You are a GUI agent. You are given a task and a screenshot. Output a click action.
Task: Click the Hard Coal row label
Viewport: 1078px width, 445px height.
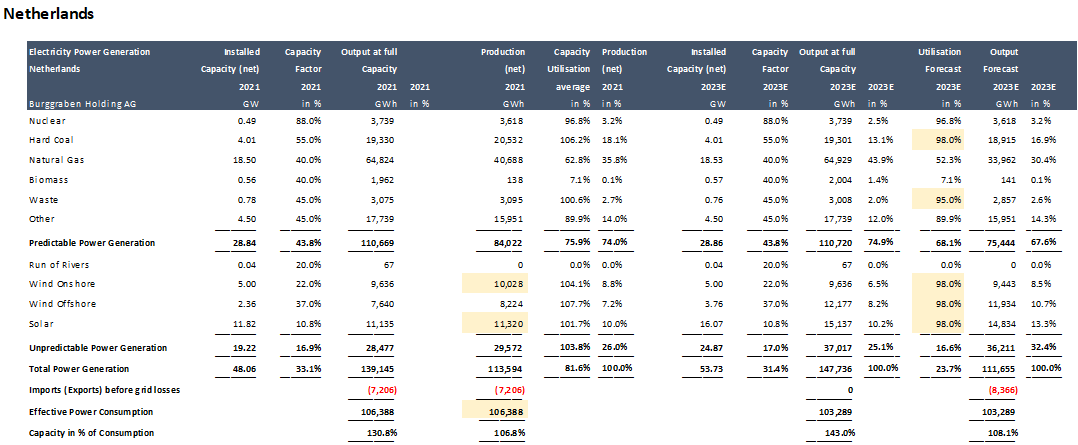(x=53, y=140)
